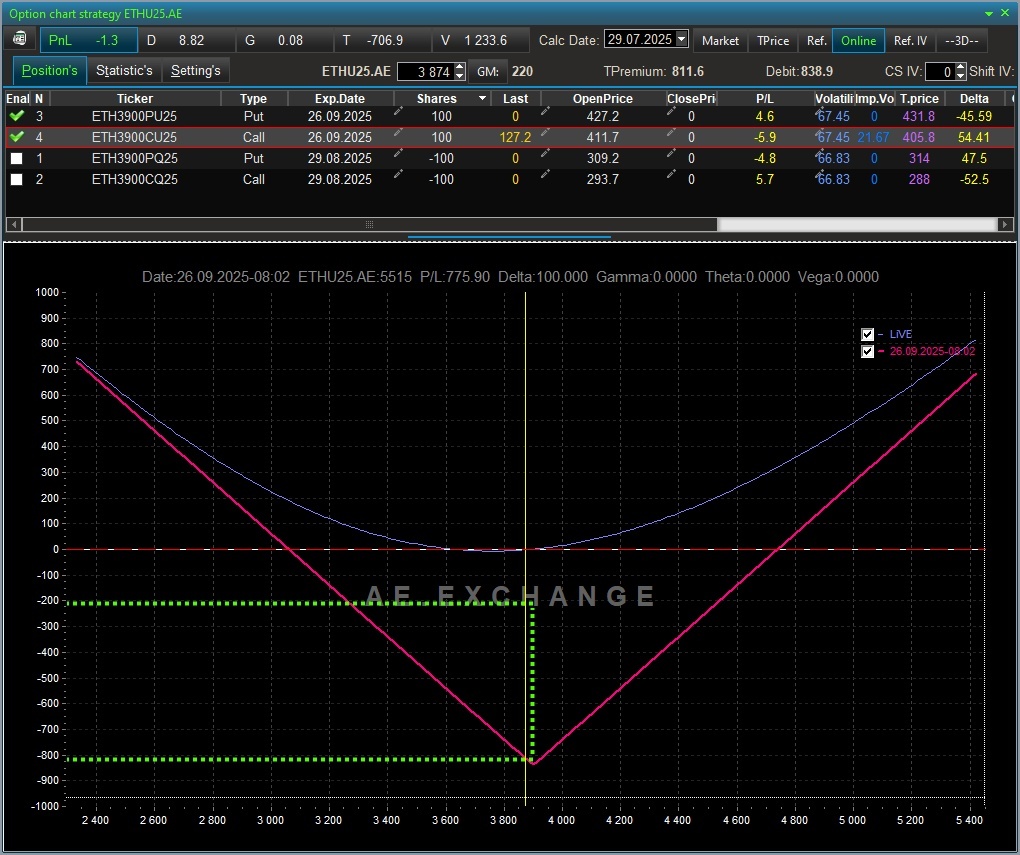Edit ClosePrice pencil for ETH3900PU25 row
The image size is (1020, 855).
click(x=671, y=111)
